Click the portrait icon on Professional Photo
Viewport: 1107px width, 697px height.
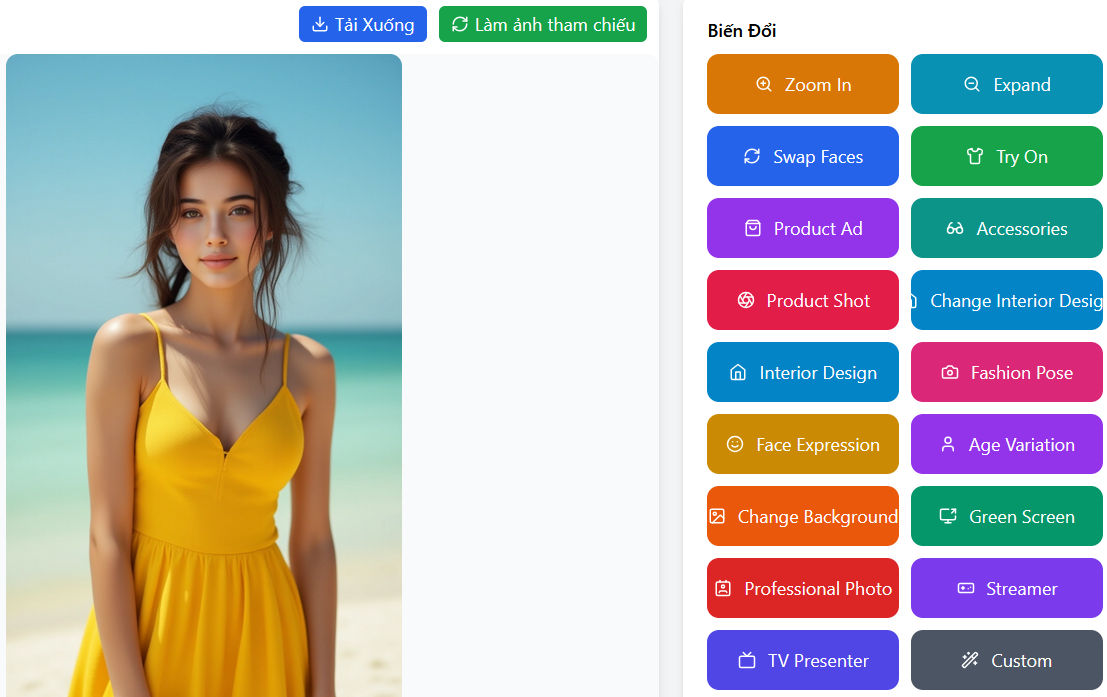point(724,588)
